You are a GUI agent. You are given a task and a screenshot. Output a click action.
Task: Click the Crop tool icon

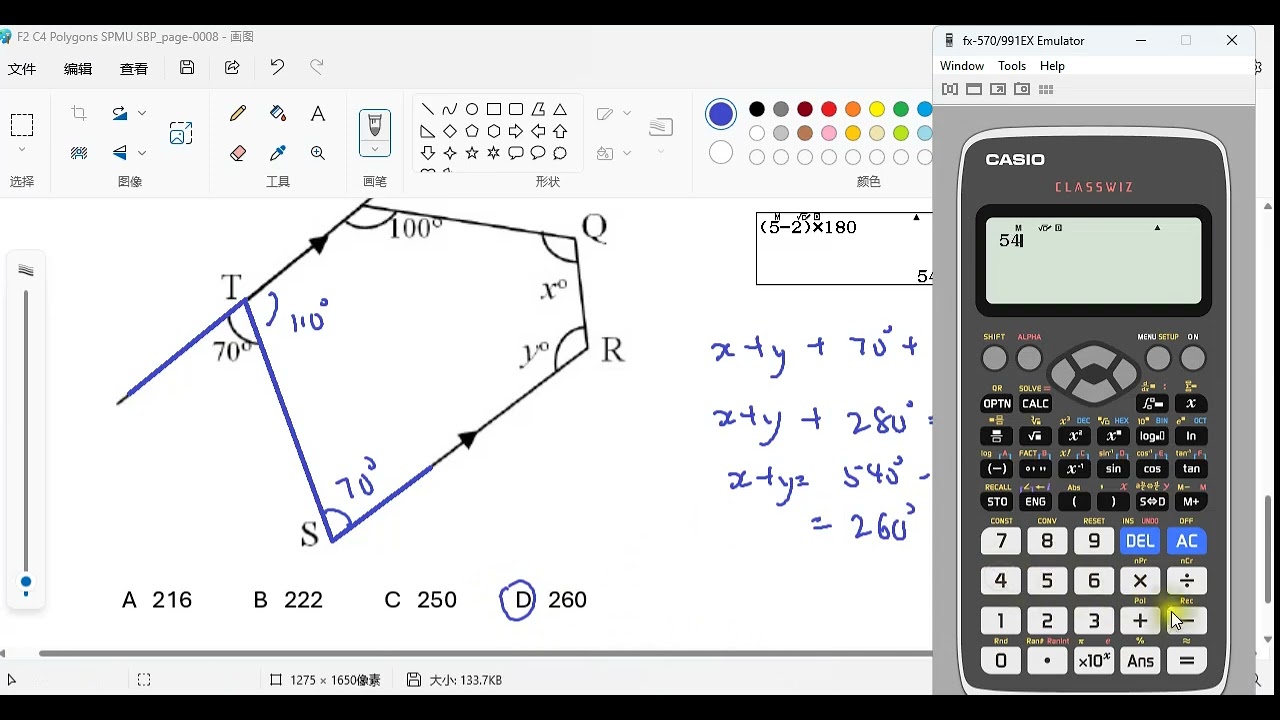(x=79, y=114)
